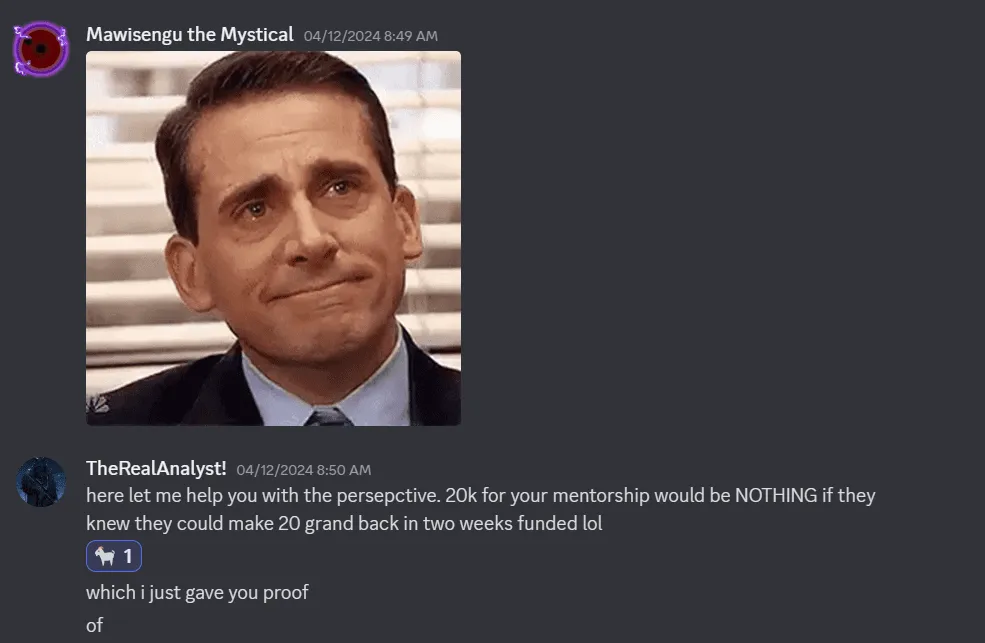Open Mawisengu the Mystical's avatar profile

coord(41,48)
